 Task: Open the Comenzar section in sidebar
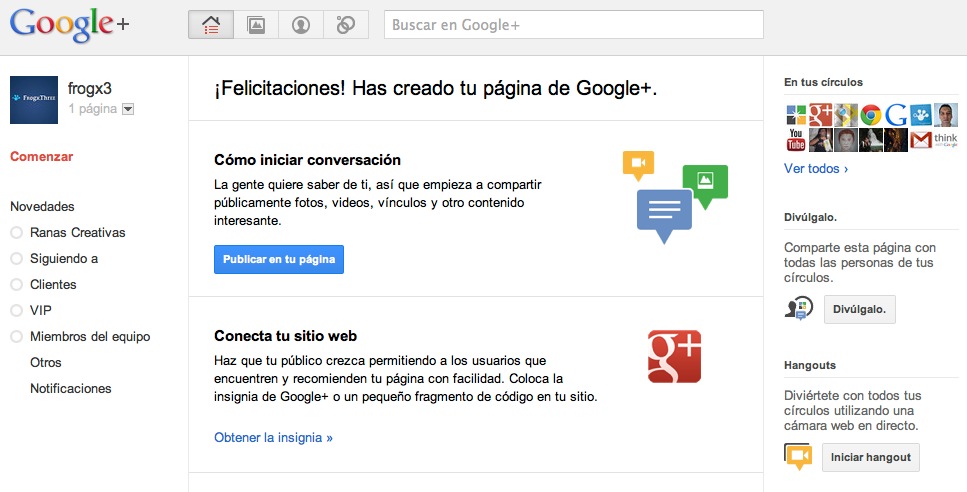click(x=41, y=157)
